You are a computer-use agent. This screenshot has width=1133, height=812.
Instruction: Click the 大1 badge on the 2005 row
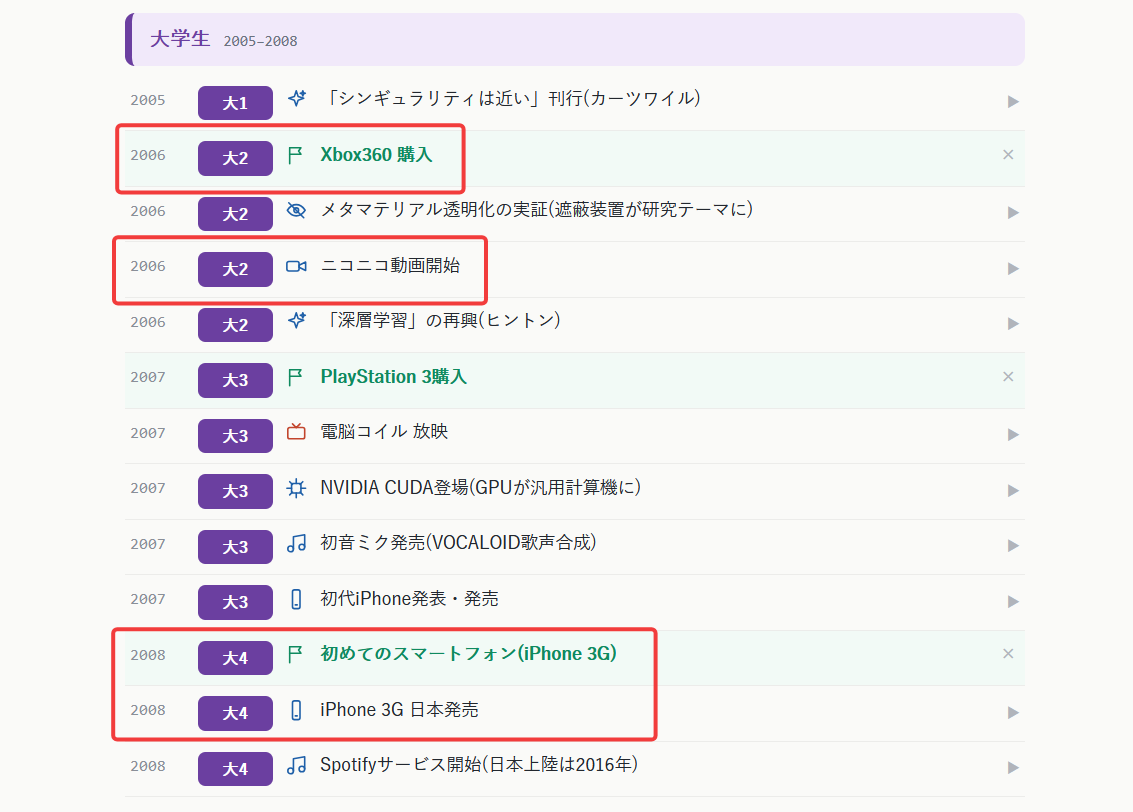click(x=236, y=103)
